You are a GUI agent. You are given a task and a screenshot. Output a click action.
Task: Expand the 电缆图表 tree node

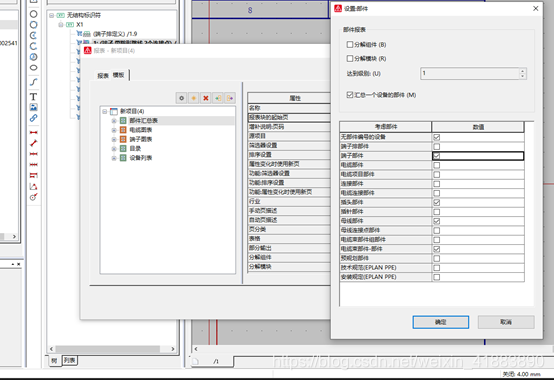coord(114,130)
